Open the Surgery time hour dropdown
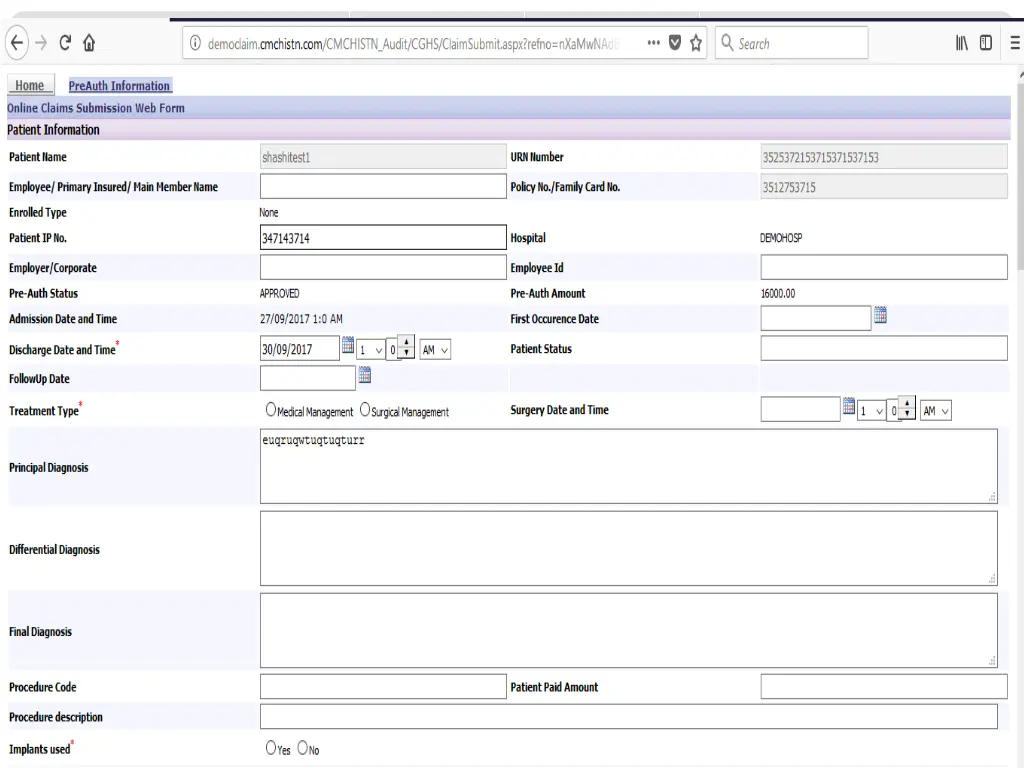The height and width of the screenshot is (768, 1024). pos(871,411)
